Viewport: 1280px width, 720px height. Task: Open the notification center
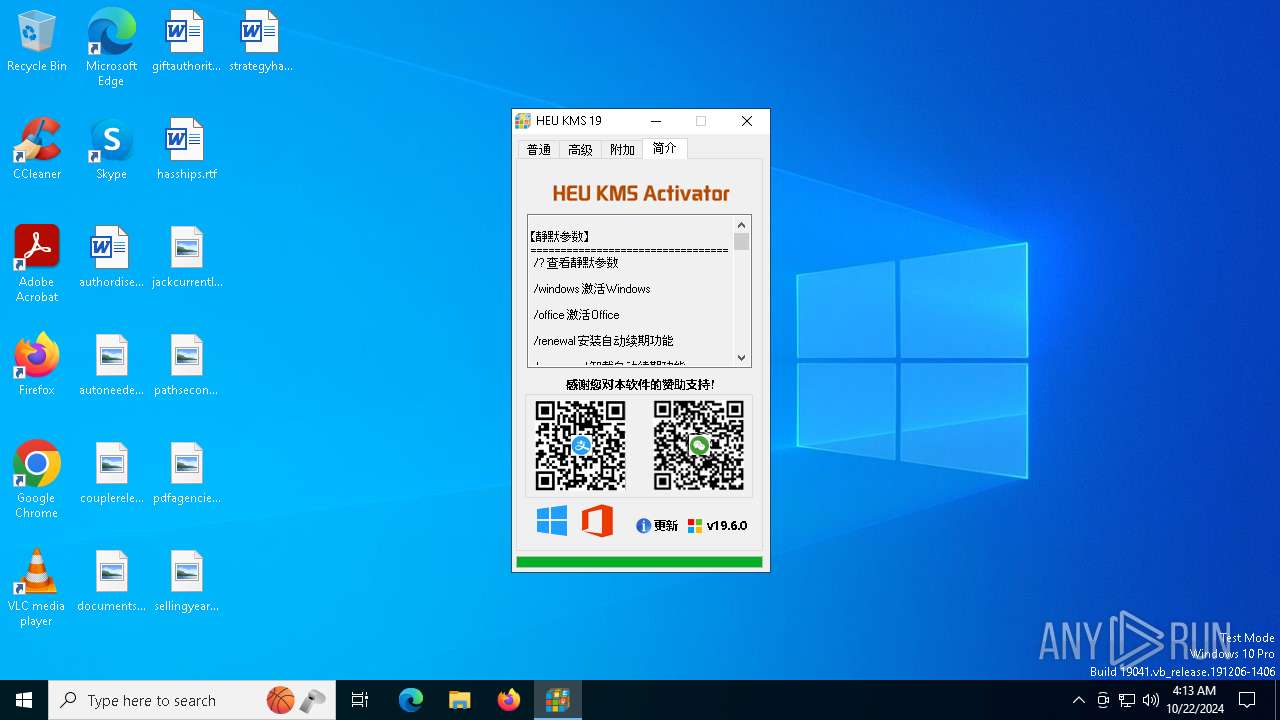click(1247, 700)
